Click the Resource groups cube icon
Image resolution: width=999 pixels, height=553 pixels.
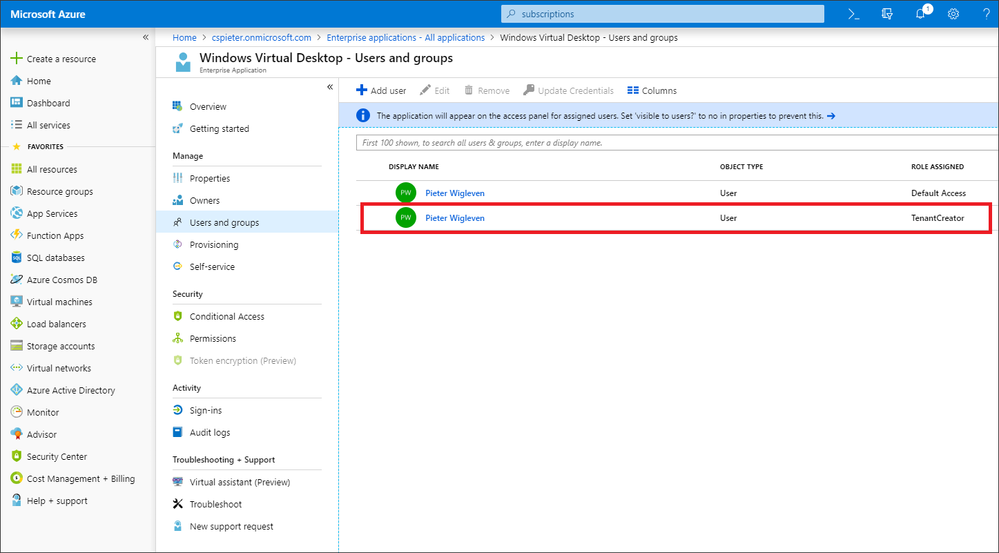(17, 191)
